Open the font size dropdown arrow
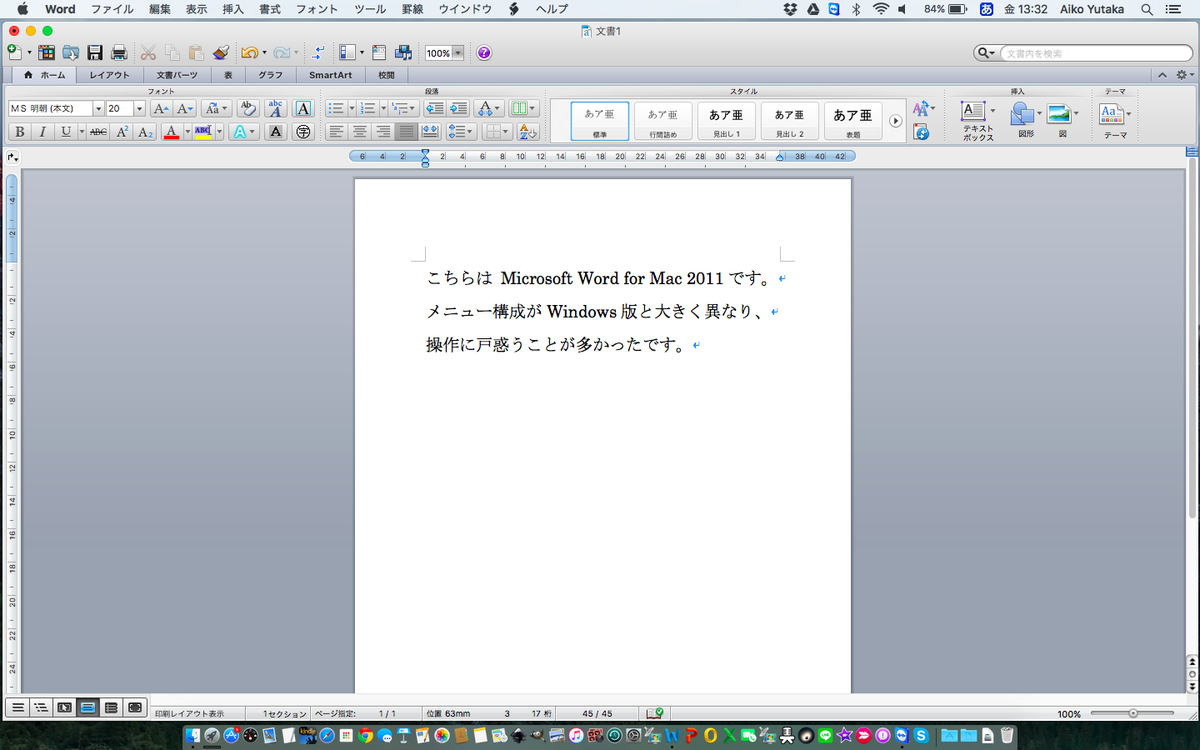 (x=139, y=108)
